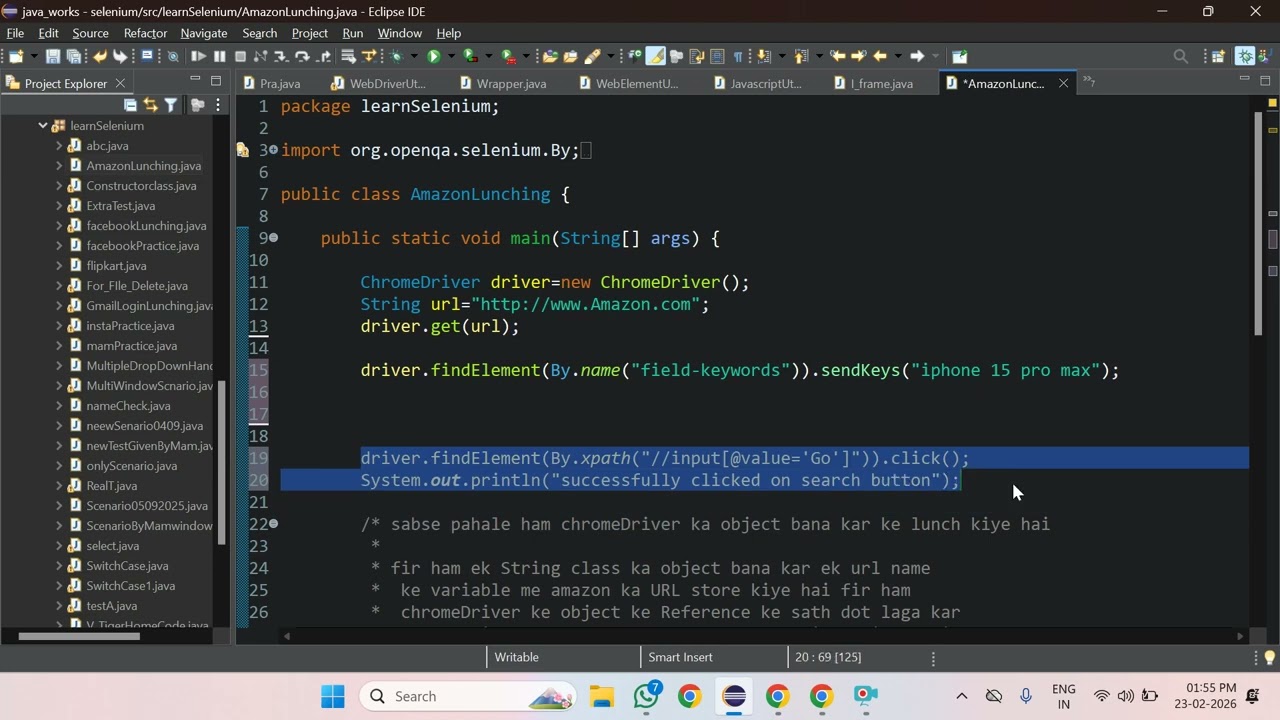Click the toolbar Search magnifier icon

tap(1180, 56)
